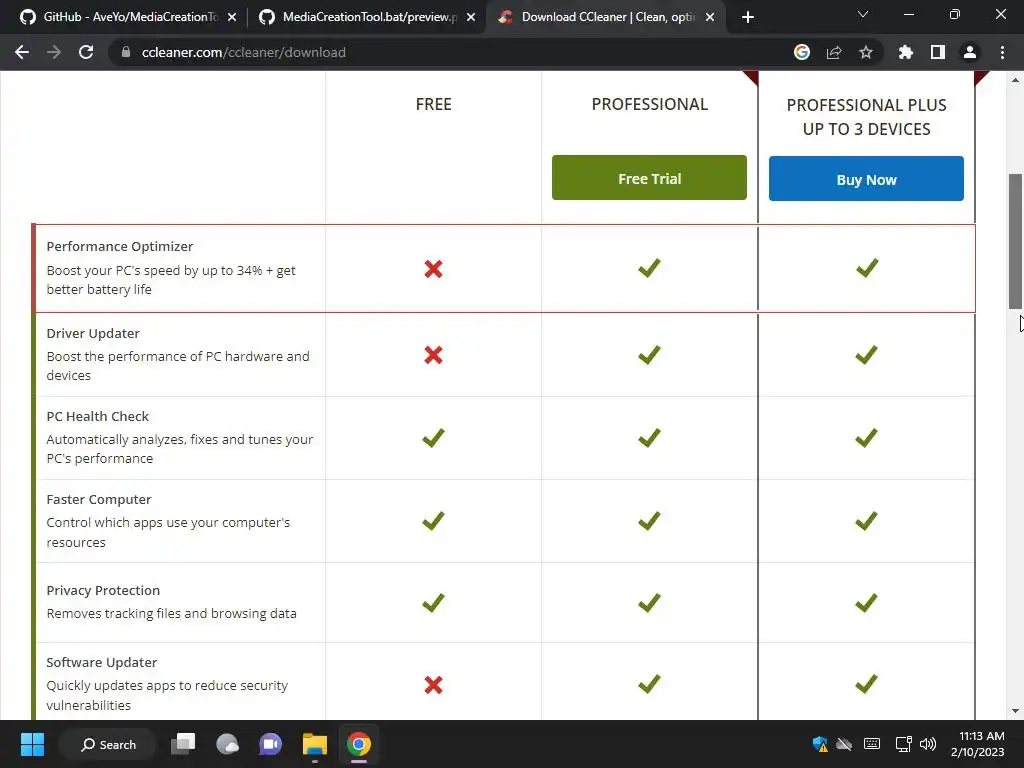The width and height of the screenshot is (1024, 768).
Task: Click red X for Driver Updater Free
Action: (x=434, y=355)
